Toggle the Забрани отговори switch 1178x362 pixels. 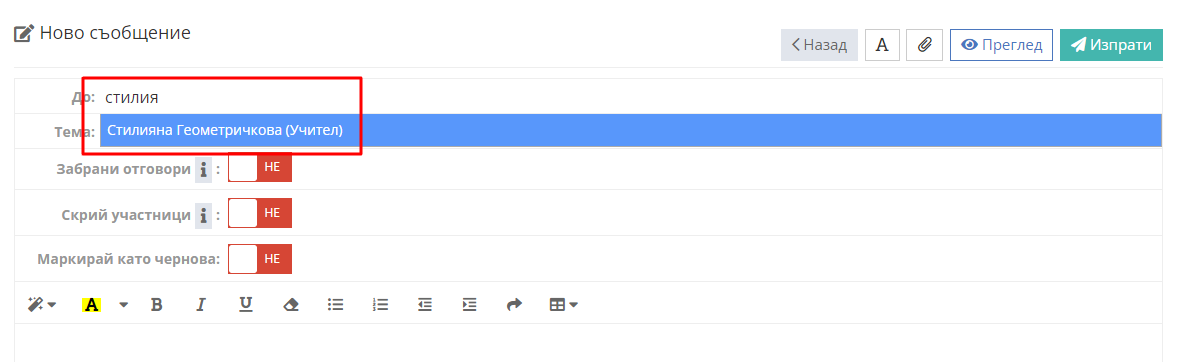pyautogui.click(x=260, y=167)
